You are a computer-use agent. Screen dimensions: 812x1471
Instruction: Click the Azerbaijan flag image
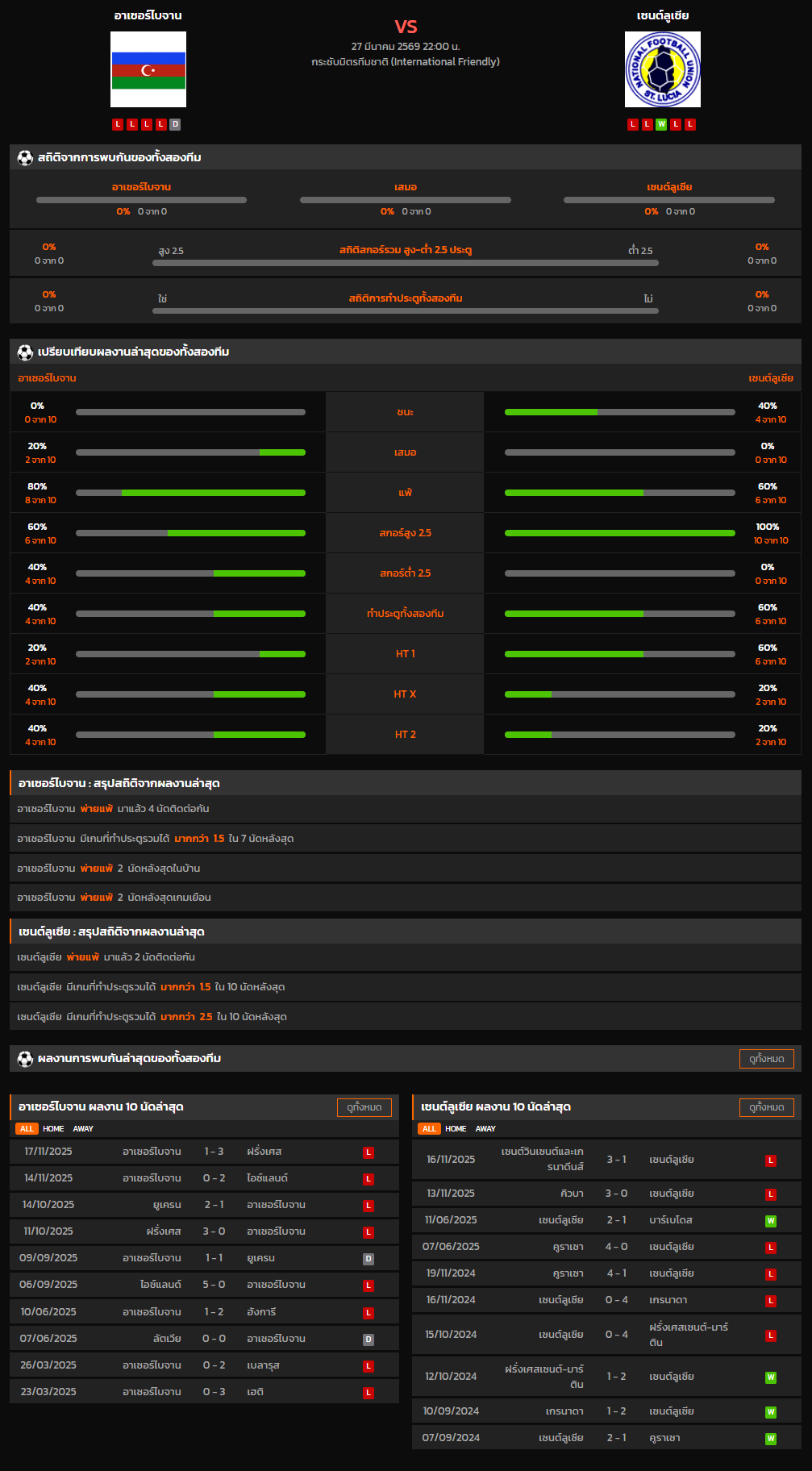[x=148, y=69]
